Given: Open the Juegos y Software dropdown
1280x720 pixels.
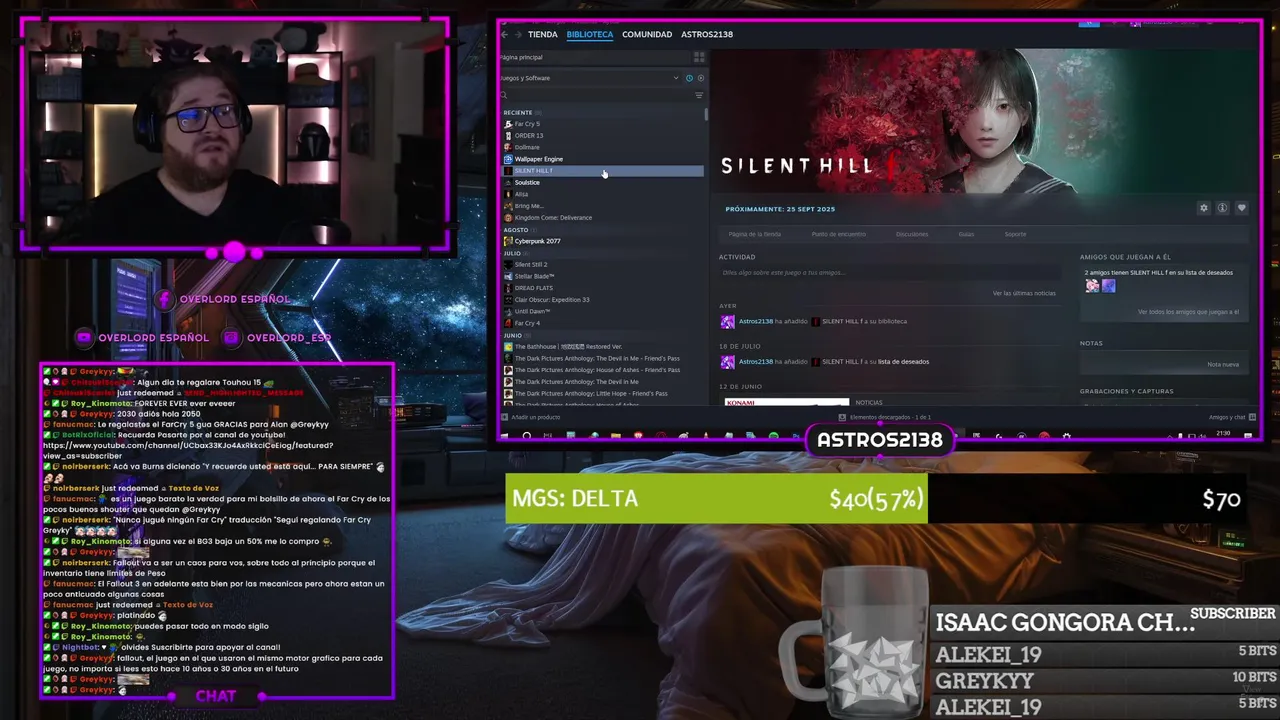Looking at the screenshot, I should tap(588, 78).
